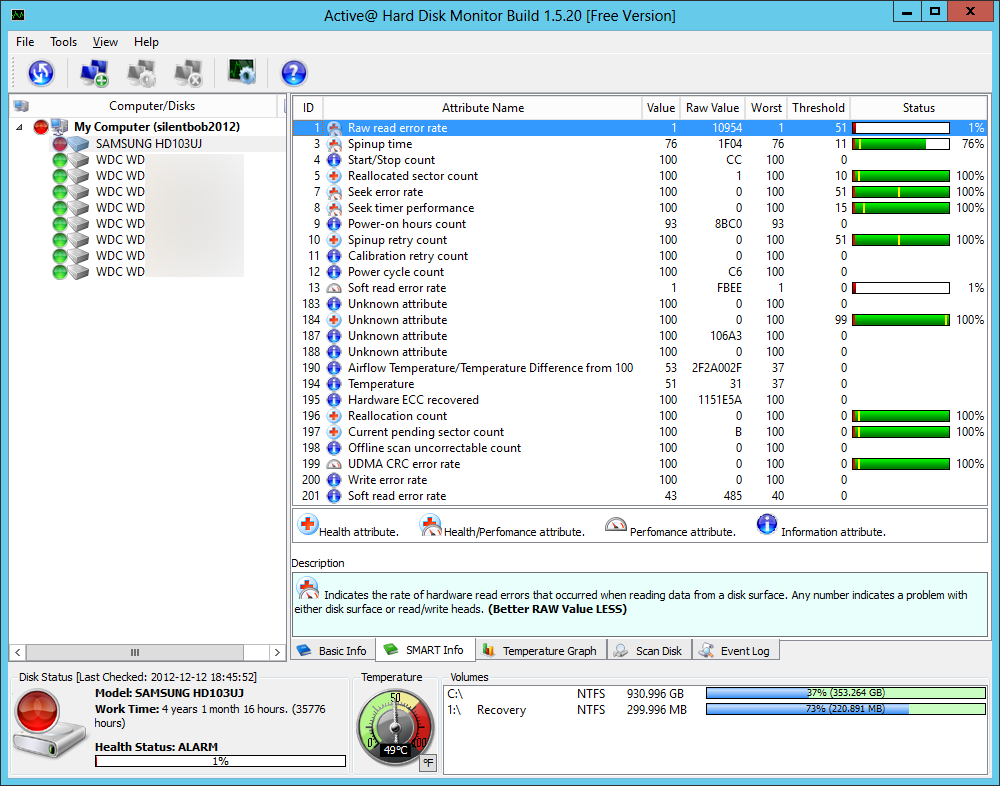The image size is (1000, 786).
Task: Open the monitor preferences toolbar icon
Action: coord(242,71)
